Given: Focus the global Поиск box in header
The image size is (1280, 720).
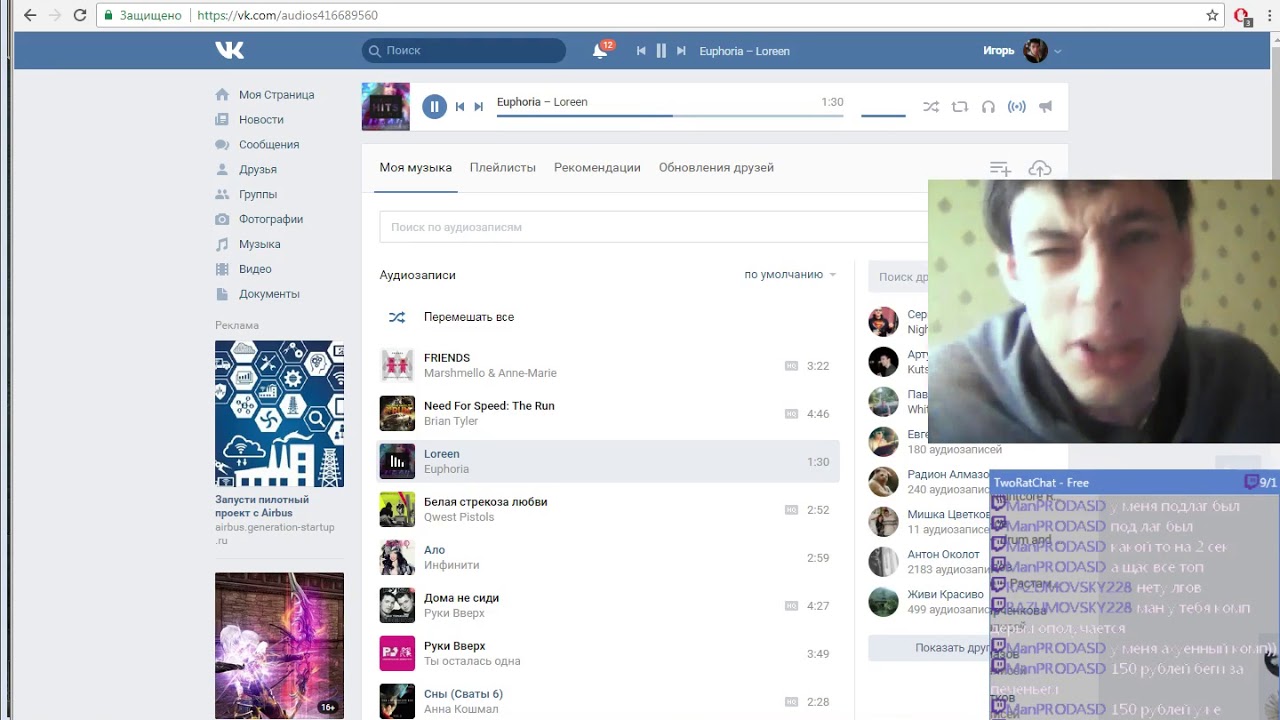Looking at the screenshot, I should 464,51.
